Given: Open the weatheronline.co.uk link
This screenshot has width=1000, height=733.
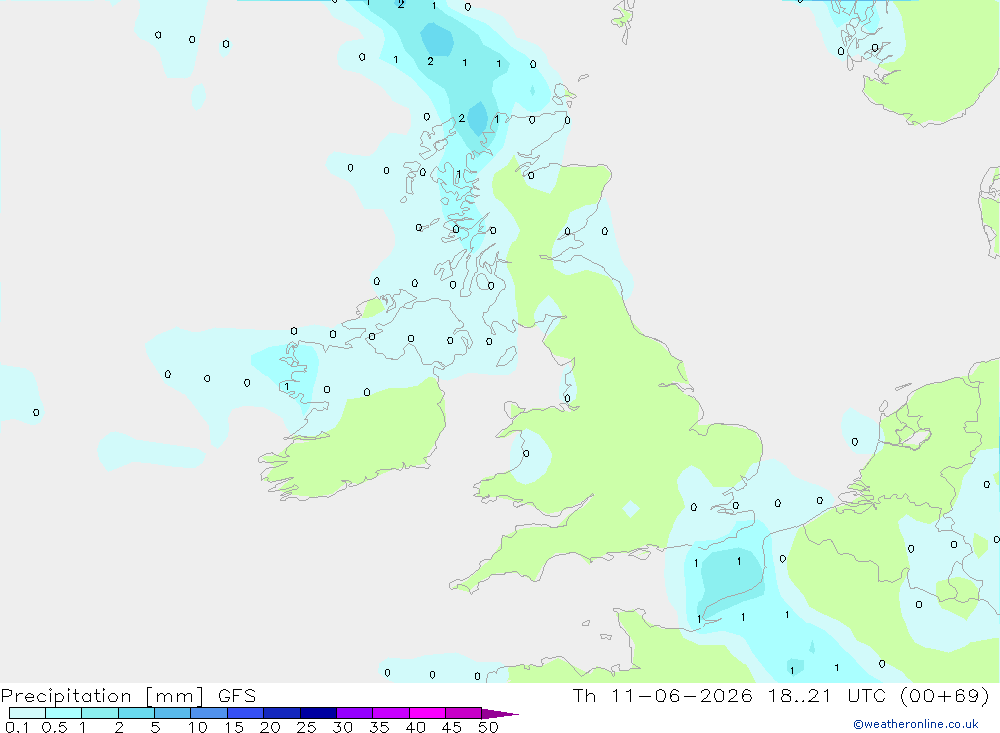Looking at the screenshot, I should click(x=916, y=724).
